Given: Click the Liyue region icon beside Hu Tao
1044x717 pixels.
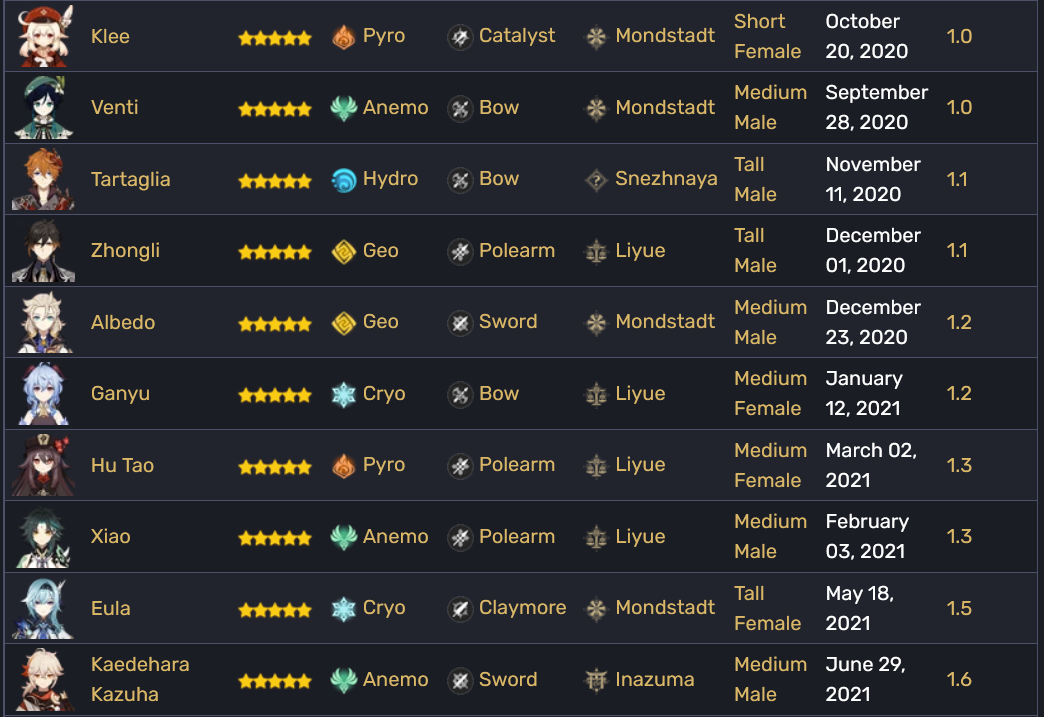Looking at the screenshot, I should (x=596, y=465).
